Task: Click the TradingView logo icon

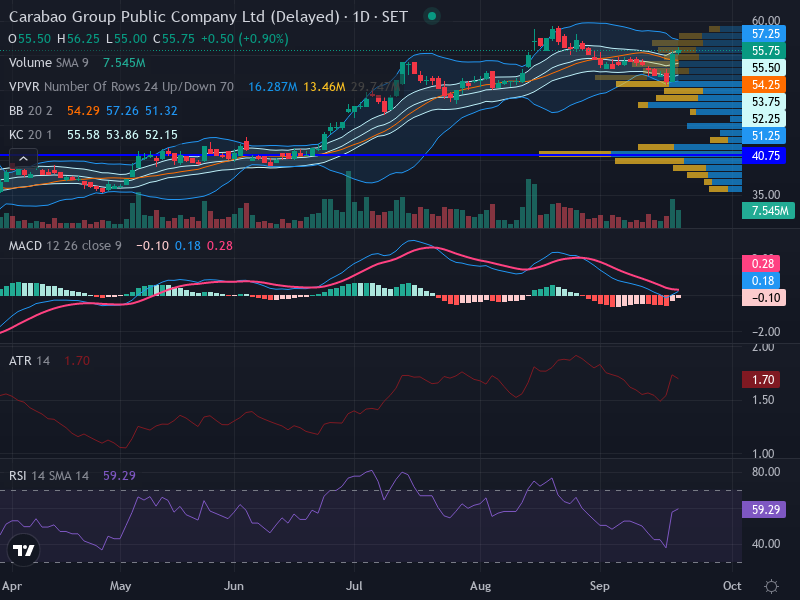Action: [x=23, y=550]
